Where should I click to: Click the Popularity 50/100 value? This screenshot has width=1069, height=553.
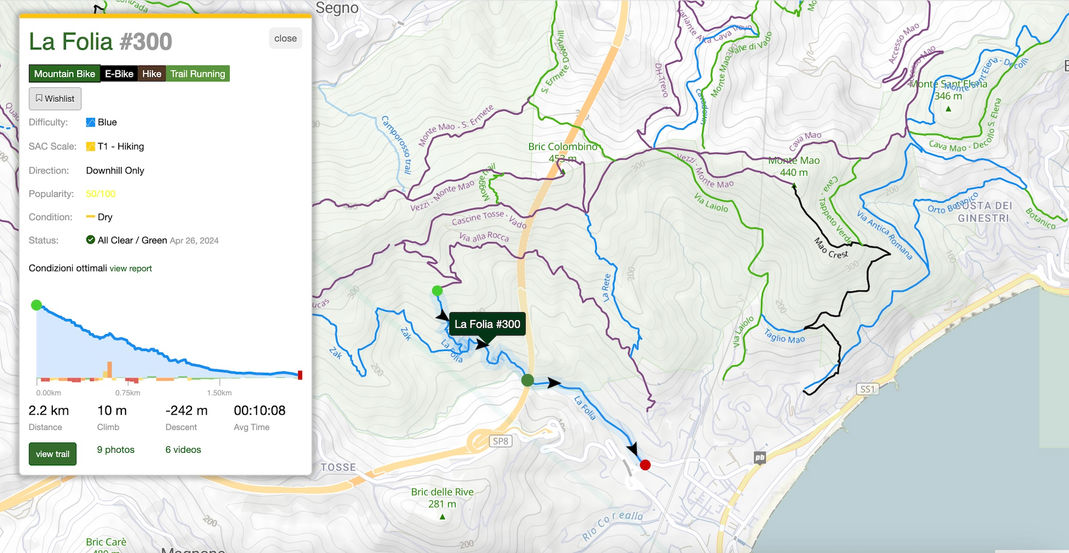click(101, 194)
